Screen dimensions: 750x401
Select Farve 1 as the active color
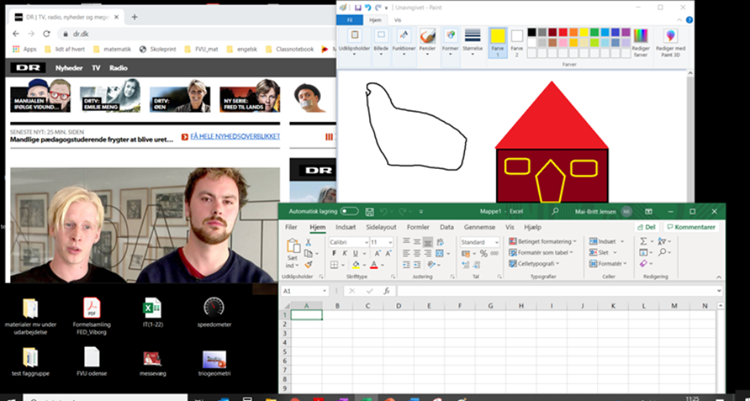coord(497,41)
